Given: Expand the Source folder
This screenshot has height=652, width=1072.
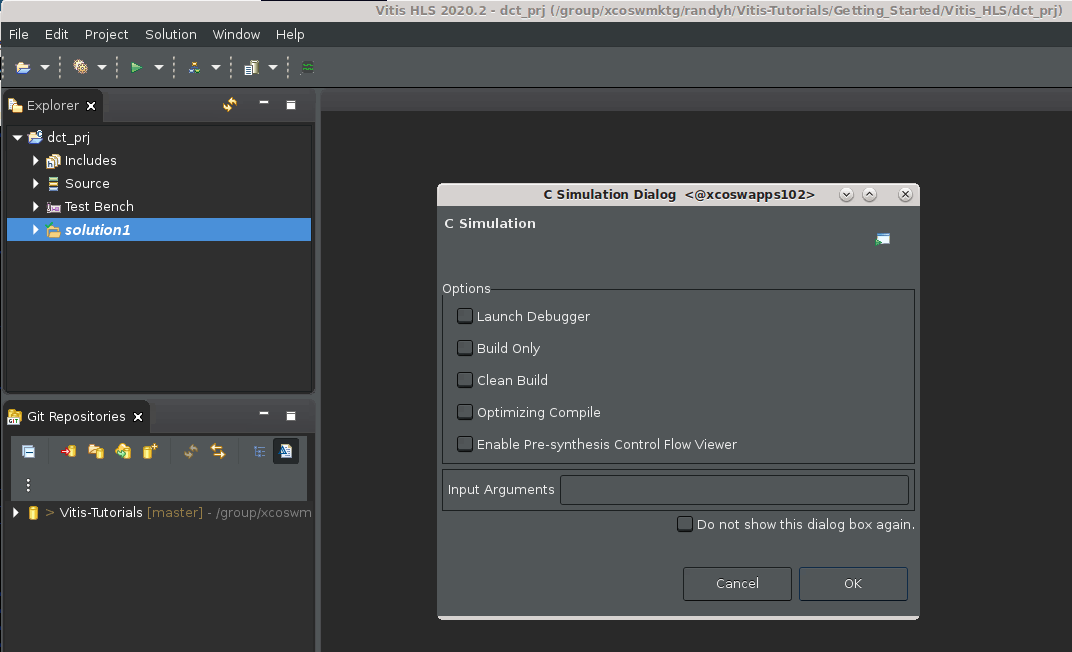Looking at the screenshot, I should [36, 183].
